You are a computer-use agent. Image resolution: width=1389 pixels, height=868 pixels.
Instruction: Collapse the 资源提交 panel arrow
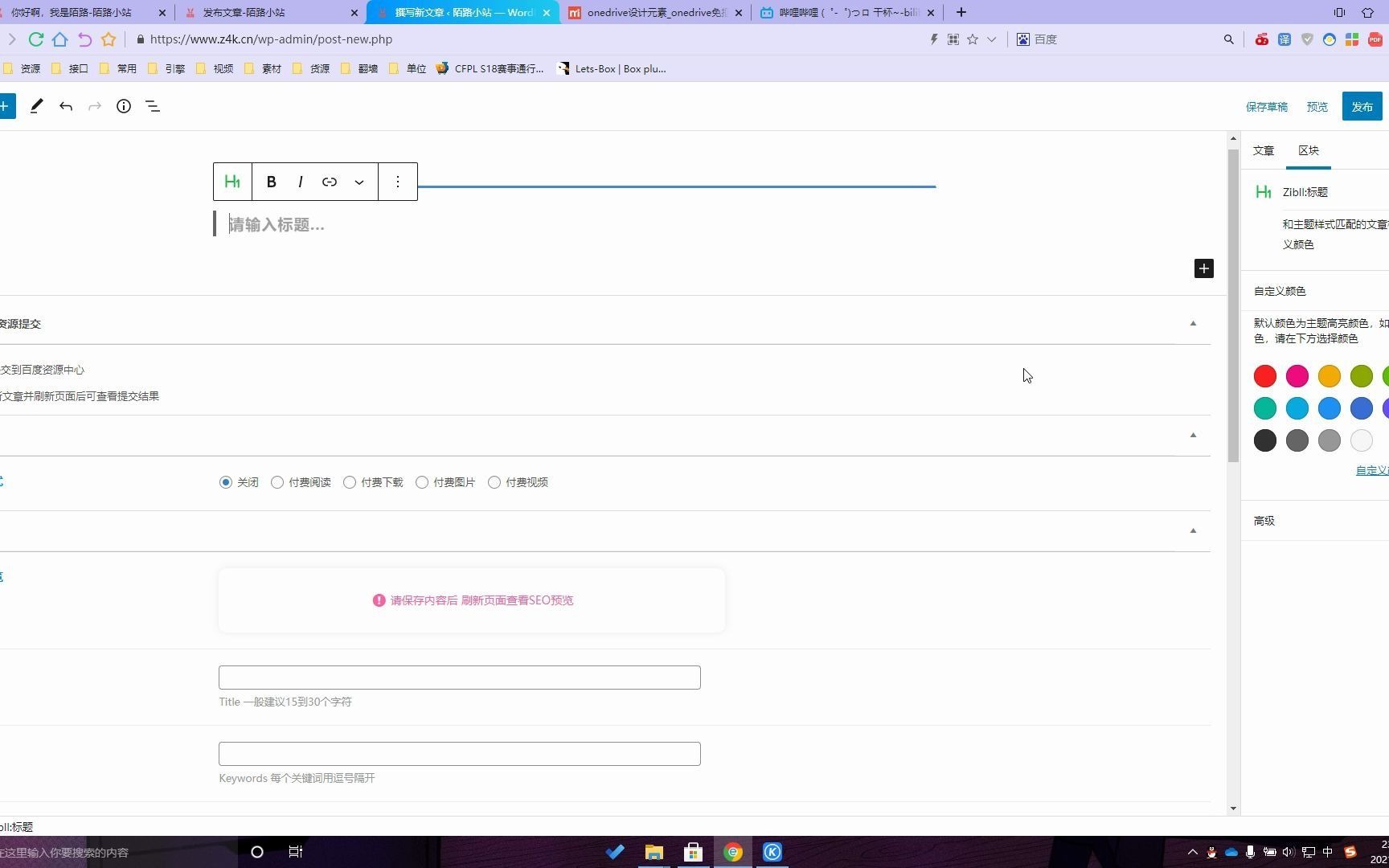click(x=1193, y=324)
